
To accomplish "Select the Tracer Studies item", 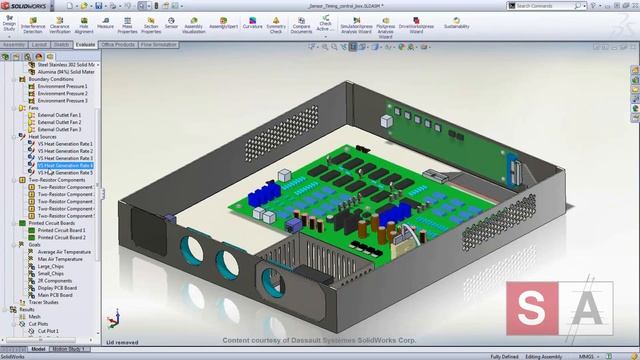I will pos(43,302).
